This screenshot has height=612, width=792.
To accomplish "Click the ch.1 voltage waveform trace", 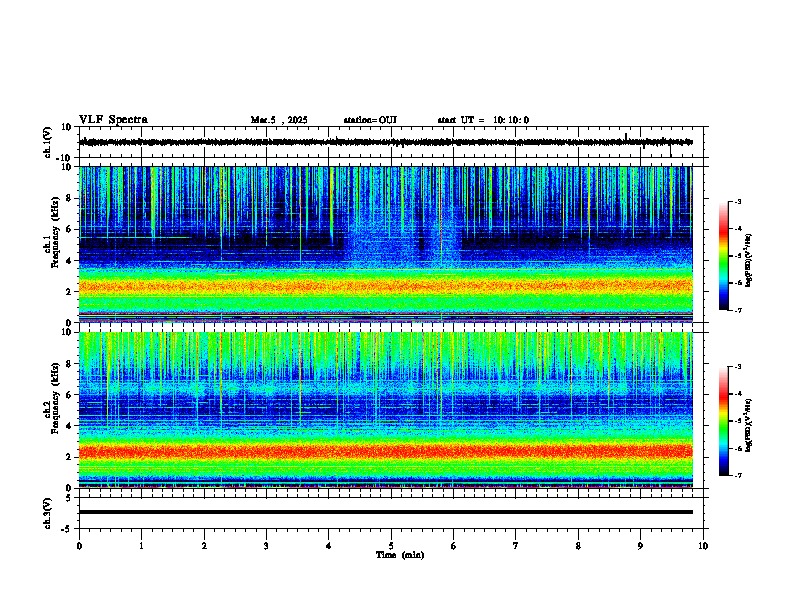I will point(386,142).
